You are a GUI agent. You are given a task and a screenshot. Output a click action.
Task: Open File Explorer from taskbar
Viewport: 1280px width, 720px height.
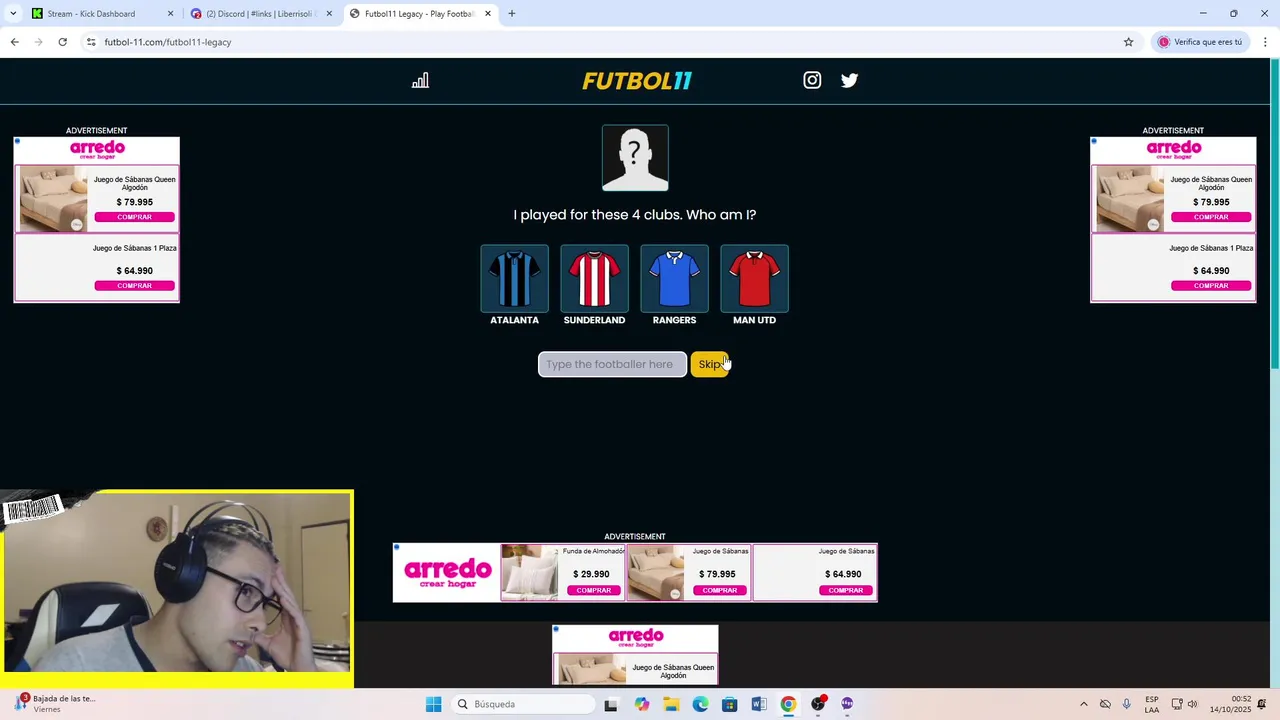(x=670, y=704)
